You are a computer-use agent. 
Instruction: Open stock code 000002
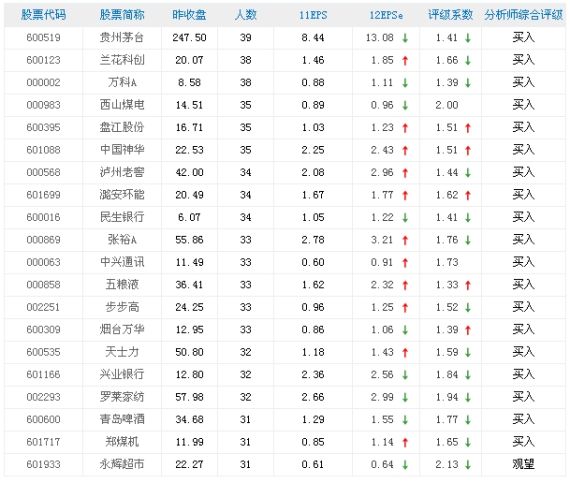click(x=43, y=82)
